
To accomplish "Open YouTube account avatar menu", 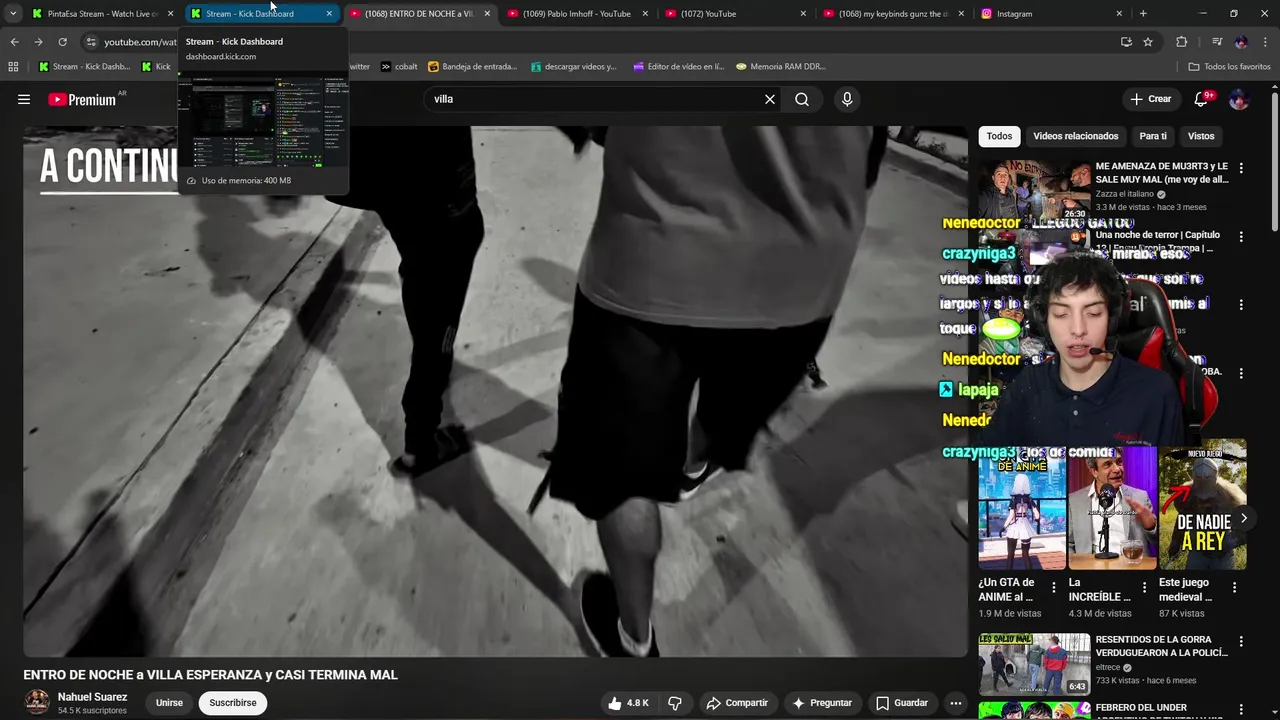I will coord(1239,99).
